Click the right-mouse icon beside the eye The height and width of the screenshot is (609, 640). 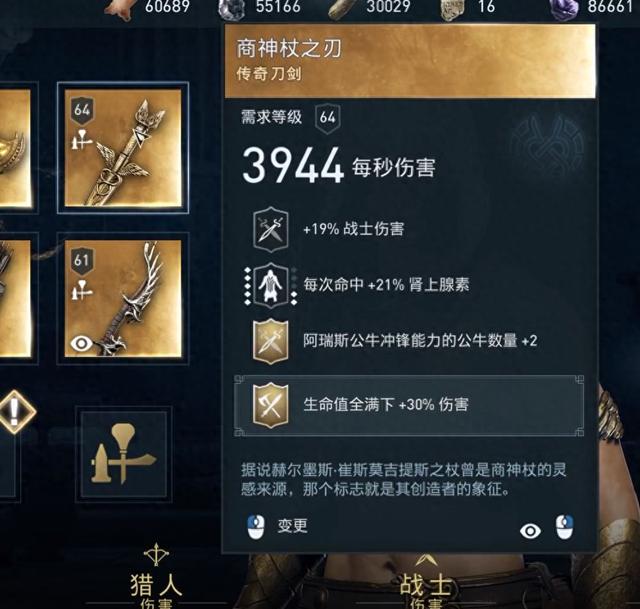pyautogui.click(x=564, y=527)
